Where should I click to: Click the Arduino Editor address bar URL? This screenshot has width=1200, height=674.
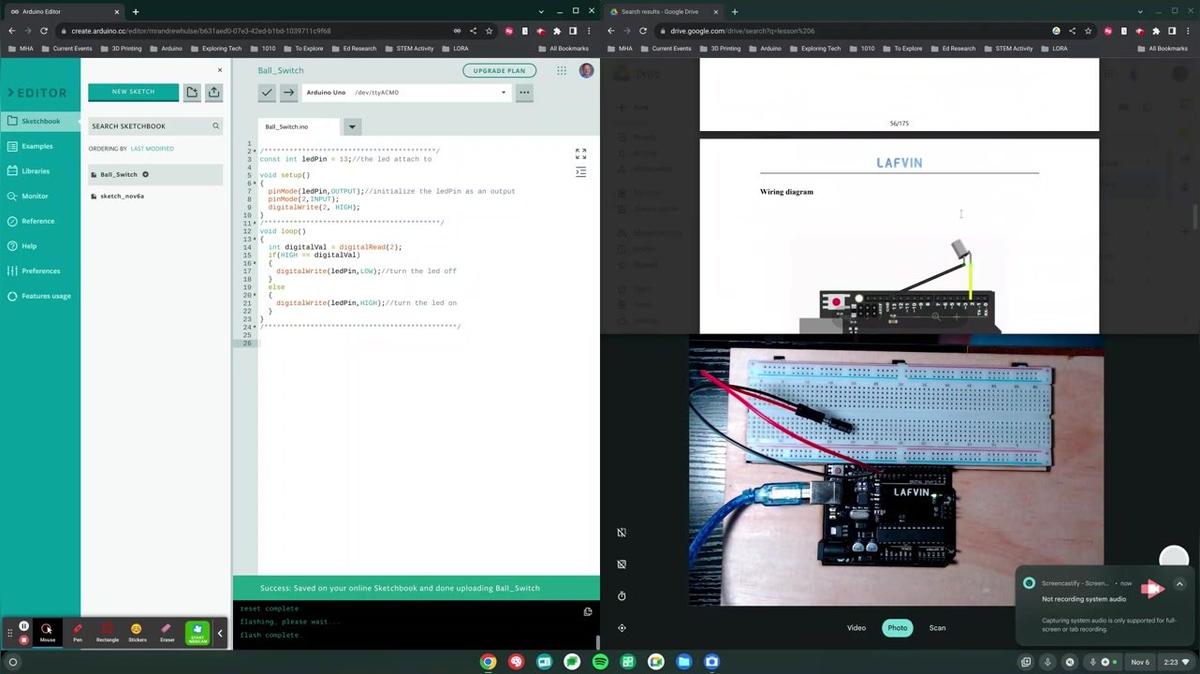click(x=201, y=31)
